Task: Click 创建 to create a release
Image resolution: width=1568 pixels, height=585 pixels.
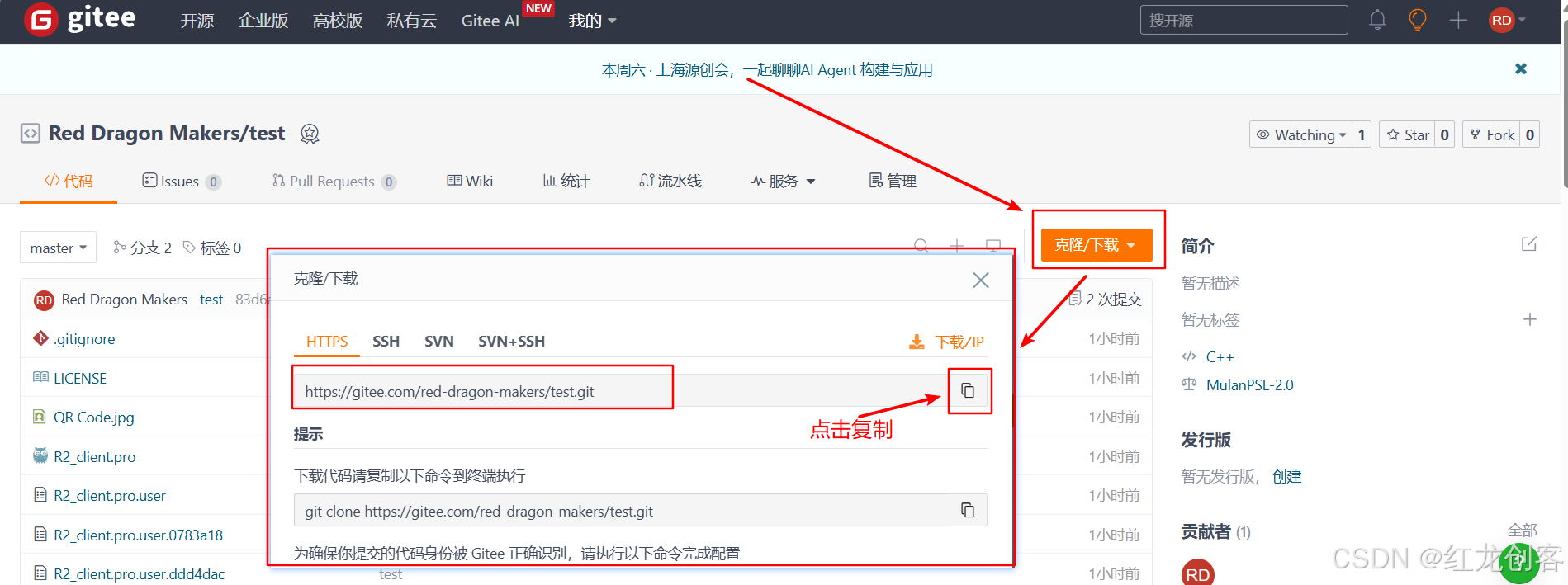Action: (1286, 476)
